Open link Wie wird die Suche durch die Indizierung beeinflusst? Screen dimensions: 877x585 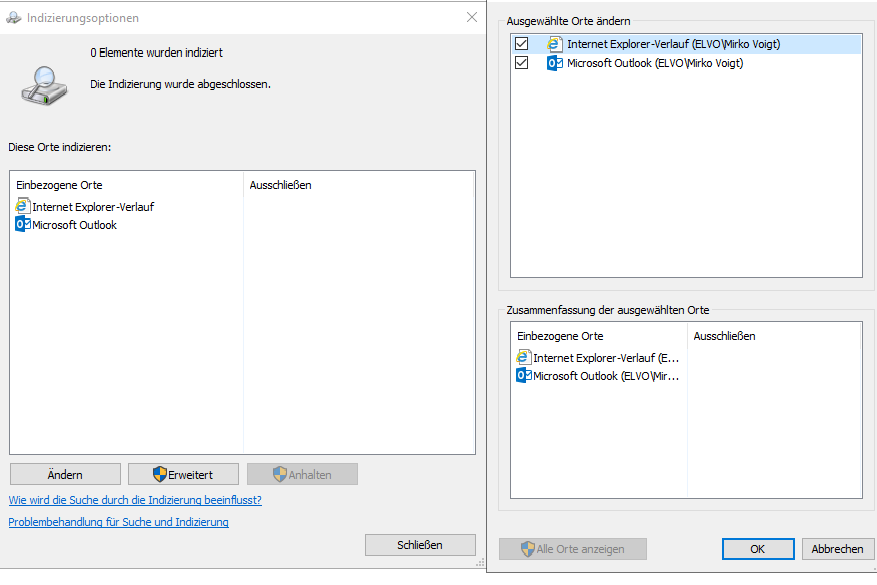135,500
